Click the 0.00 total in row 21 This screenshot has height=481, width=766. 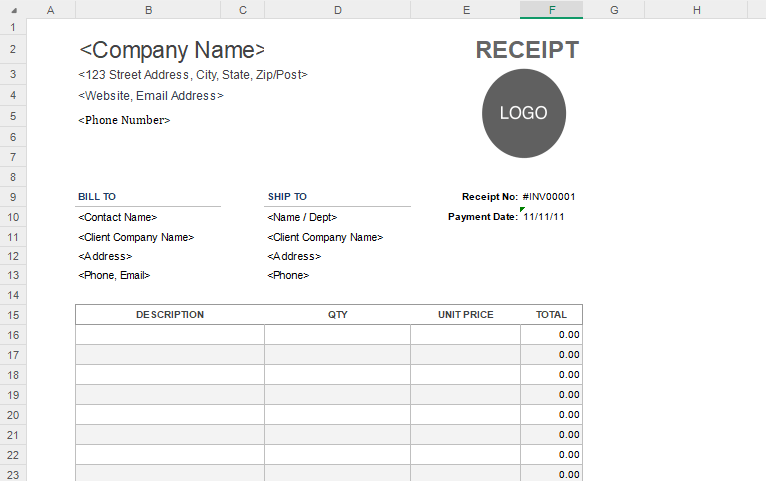(569, 435)
